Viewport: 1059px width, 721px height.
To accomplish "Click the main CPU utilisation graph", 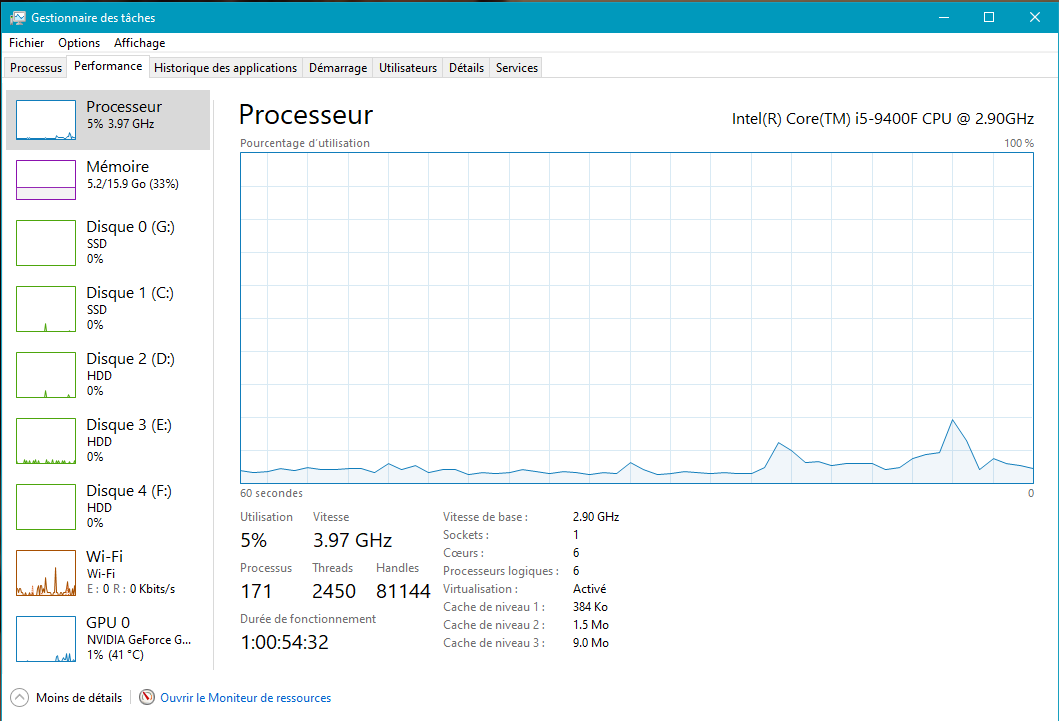I will [637, 318].
